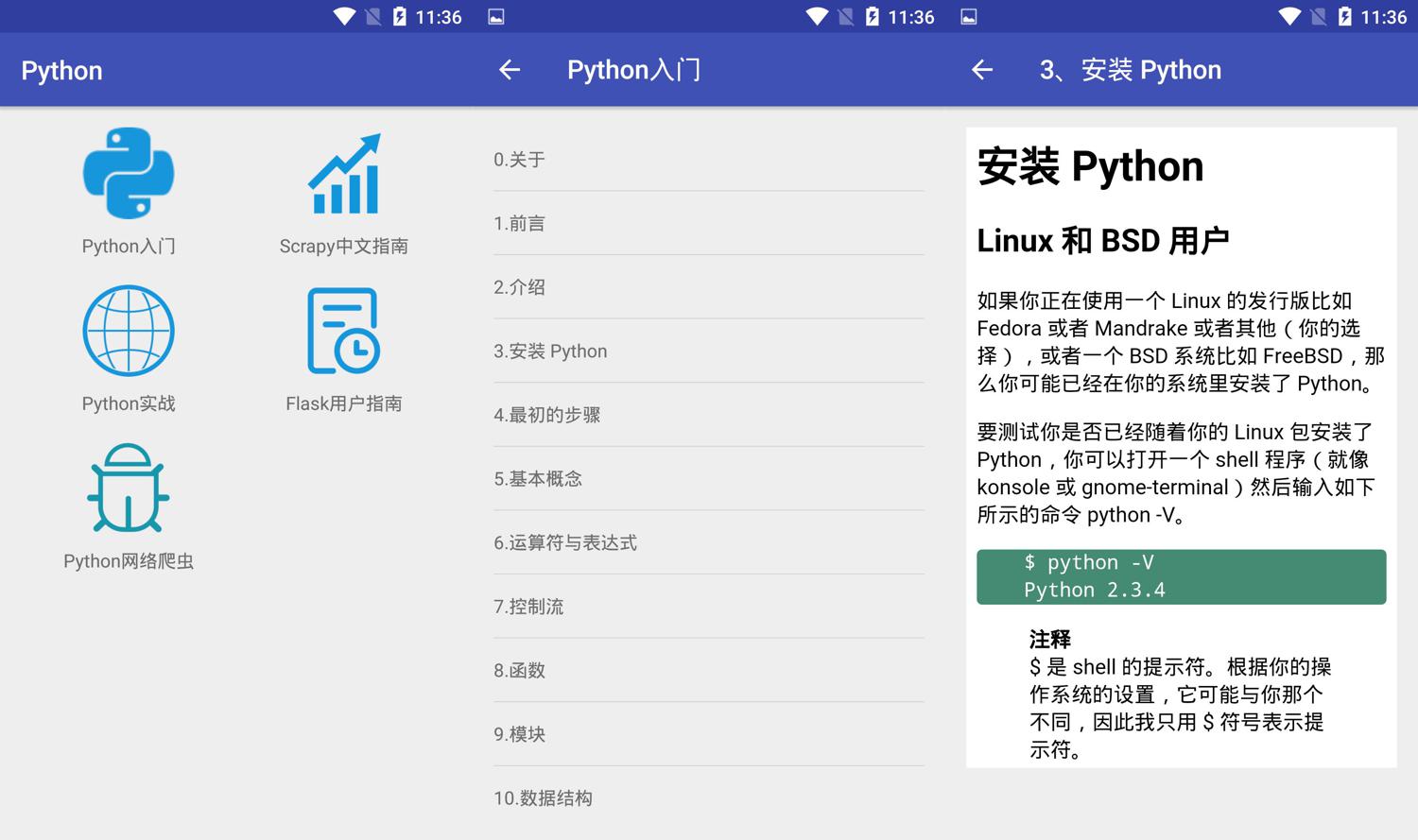Tap the image notification icon in status bar
The width and height of the screenshot is (1418, 840).
click(496, 17)
